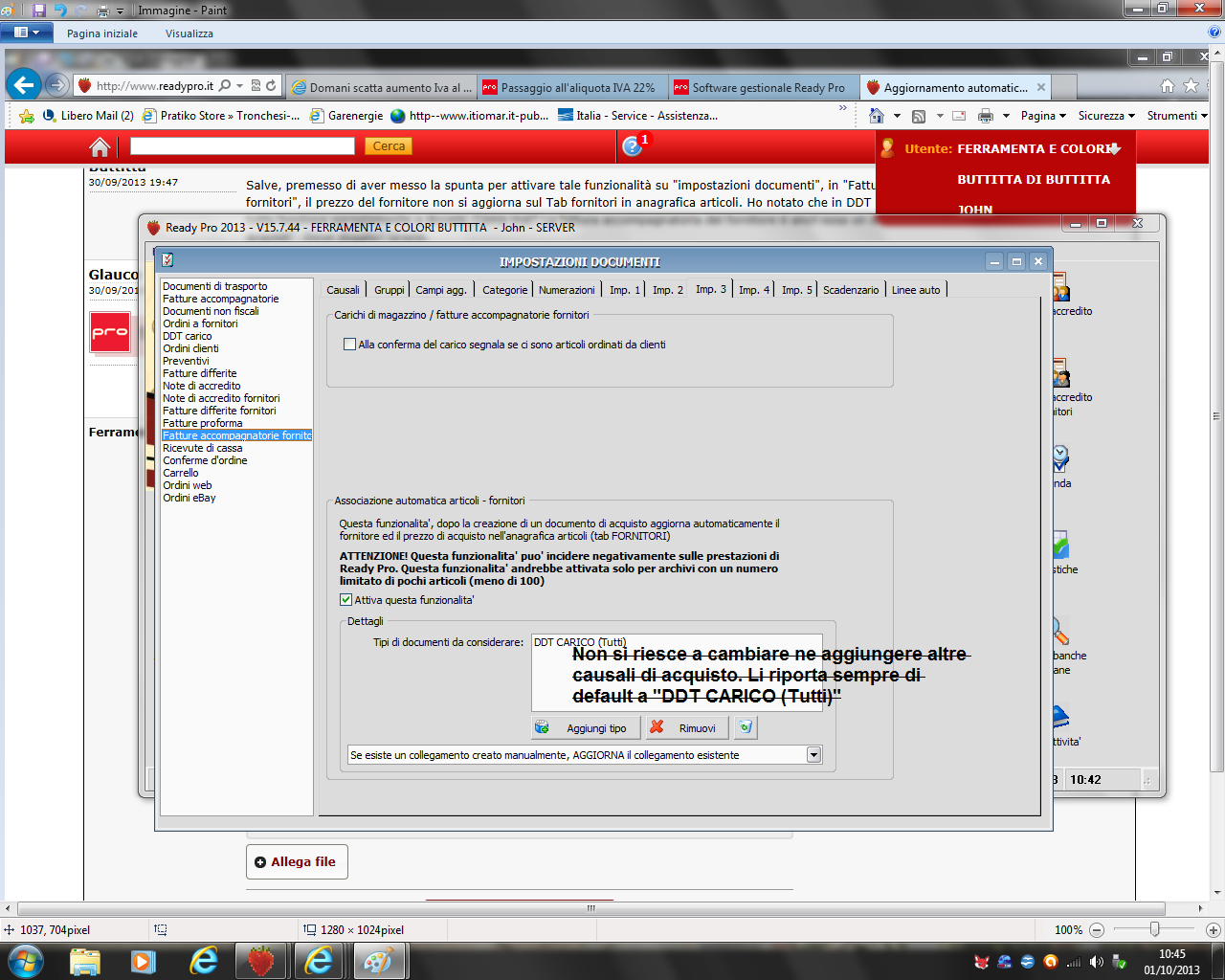This screenshot has height=980, width=1225.
Task: Click the browser back arrow button
Action: (24, 85)
